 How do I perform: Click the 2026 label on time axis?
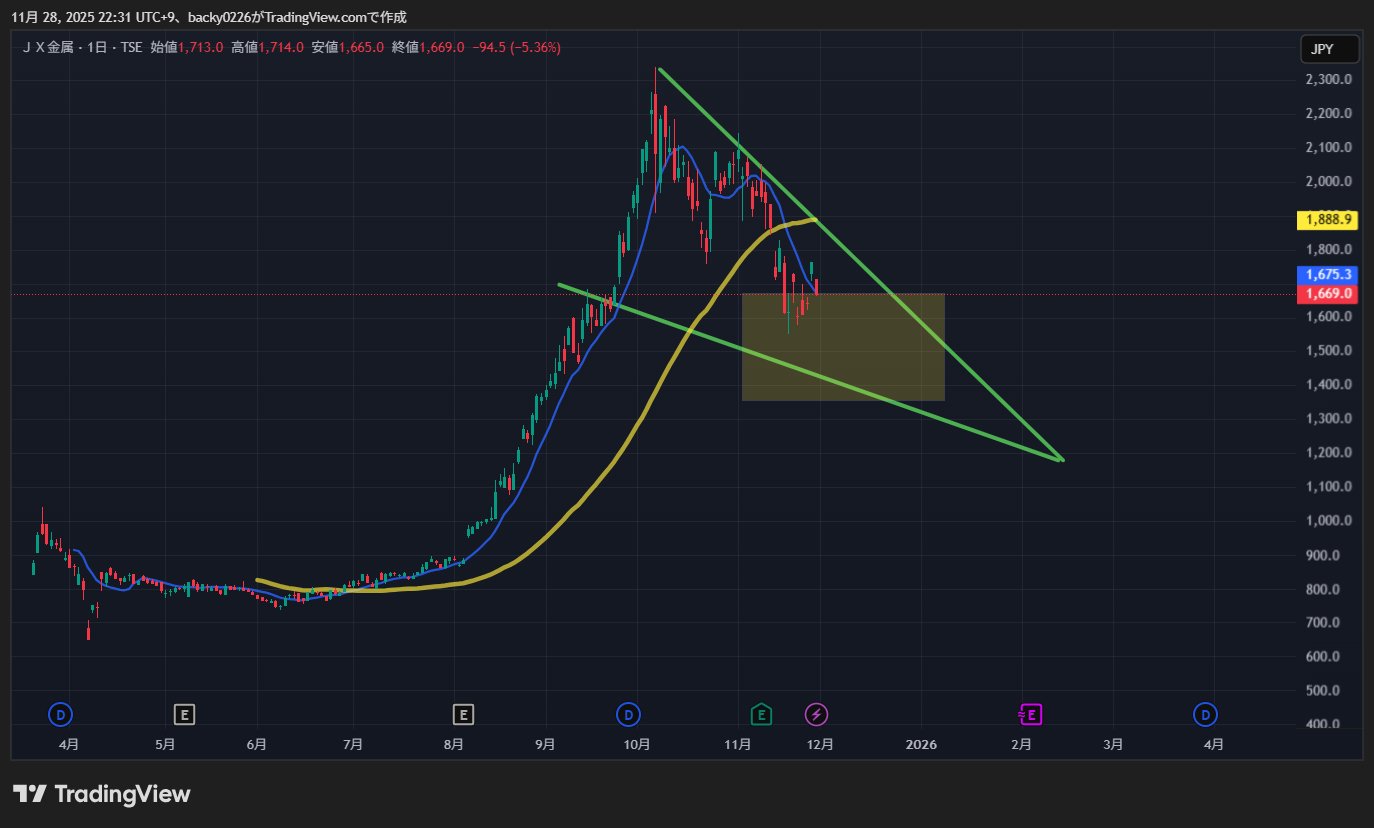(x=921, y=745)
